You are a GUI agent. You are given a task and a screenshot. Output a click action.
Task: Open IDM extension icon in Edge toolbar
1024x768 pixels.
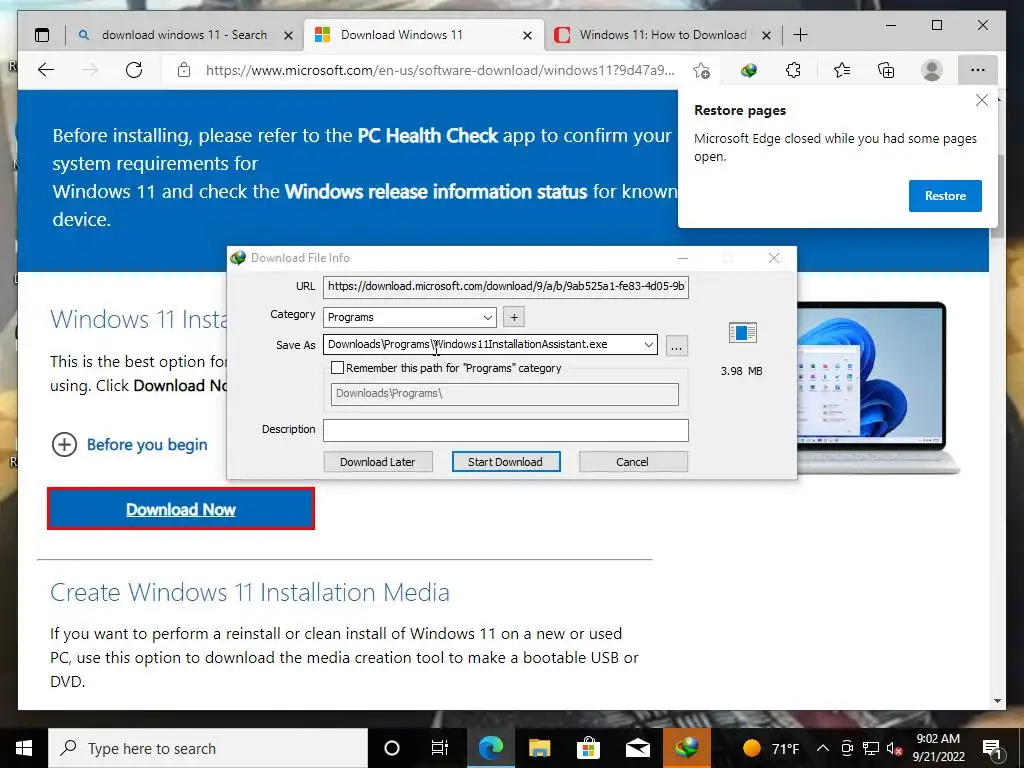coord(749,70)
